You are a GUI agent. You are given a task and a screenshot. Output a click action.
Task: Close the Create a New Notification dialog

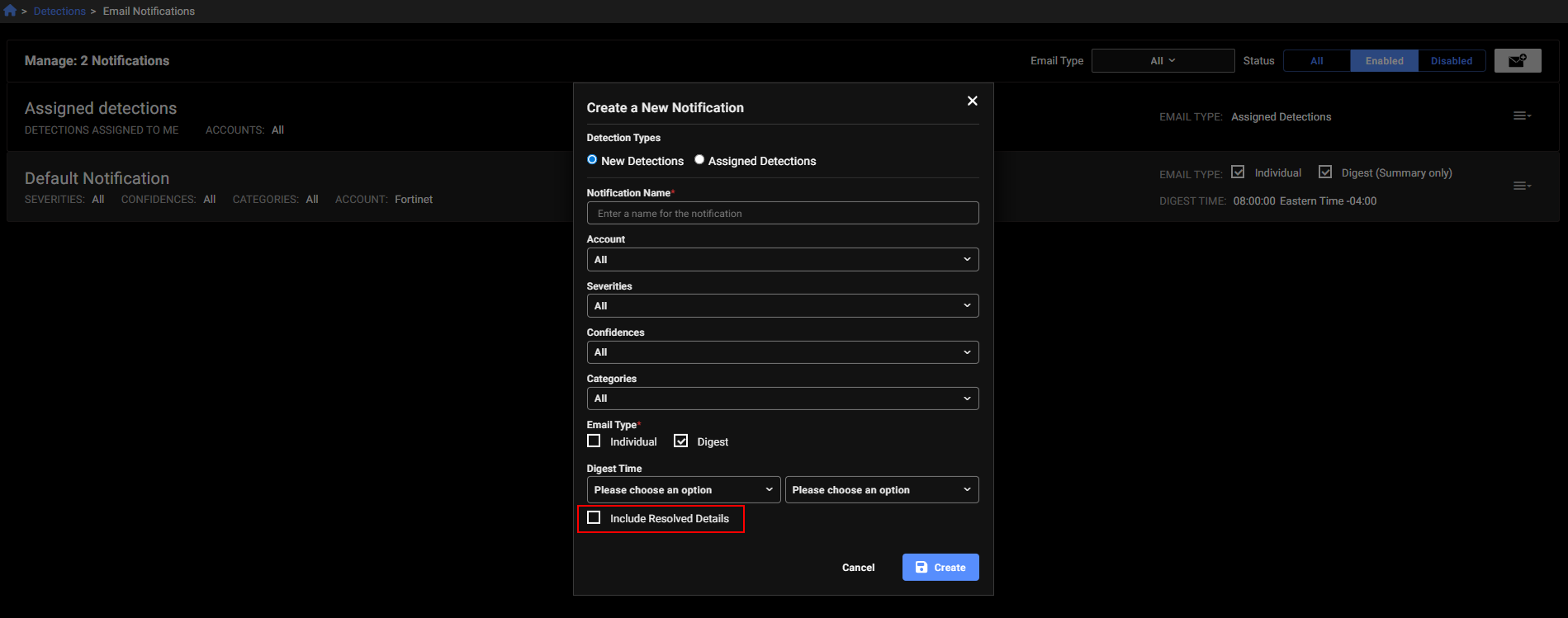click(972, 101)
